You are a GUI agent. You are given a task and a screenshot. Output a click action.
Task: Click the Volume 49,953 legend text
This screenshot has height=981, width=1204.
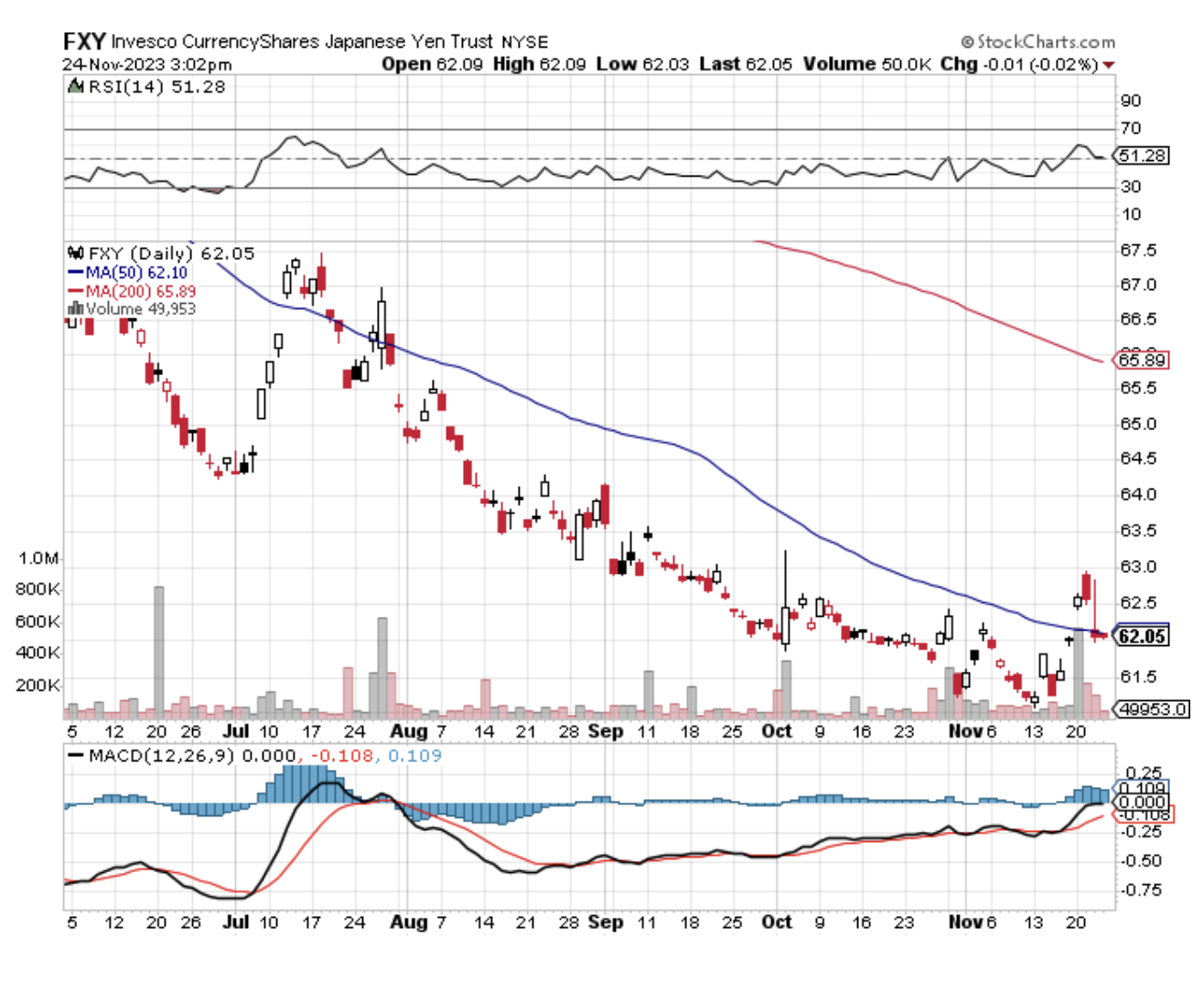141,309
